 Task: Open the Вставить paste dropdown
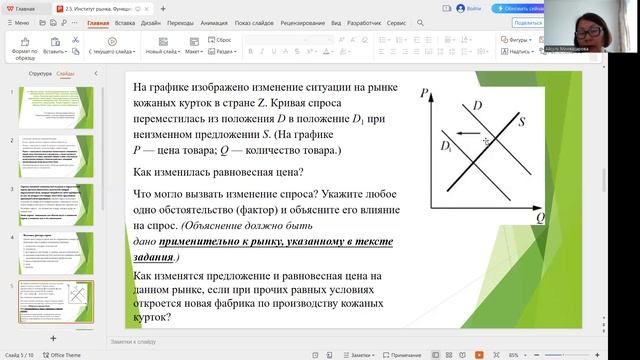tap(55, 51)
